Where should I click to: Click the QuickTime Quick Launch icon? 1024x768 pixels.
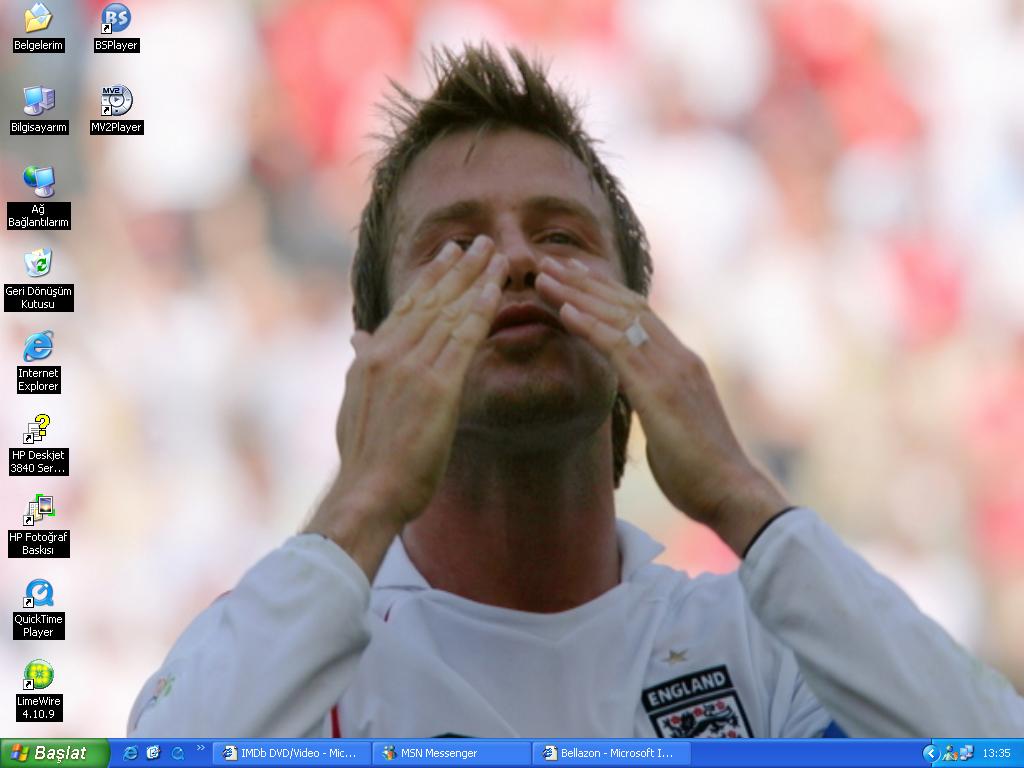click(x=178, y=753)
